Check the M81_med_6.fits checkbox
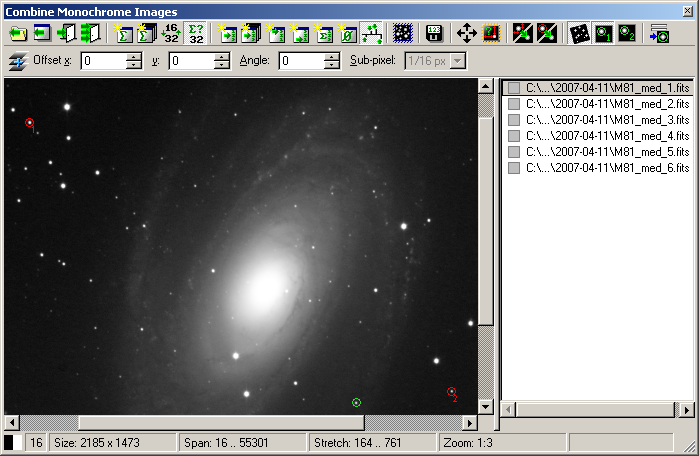The height and width of the screenshot is (456, 699). click(514, 168)
